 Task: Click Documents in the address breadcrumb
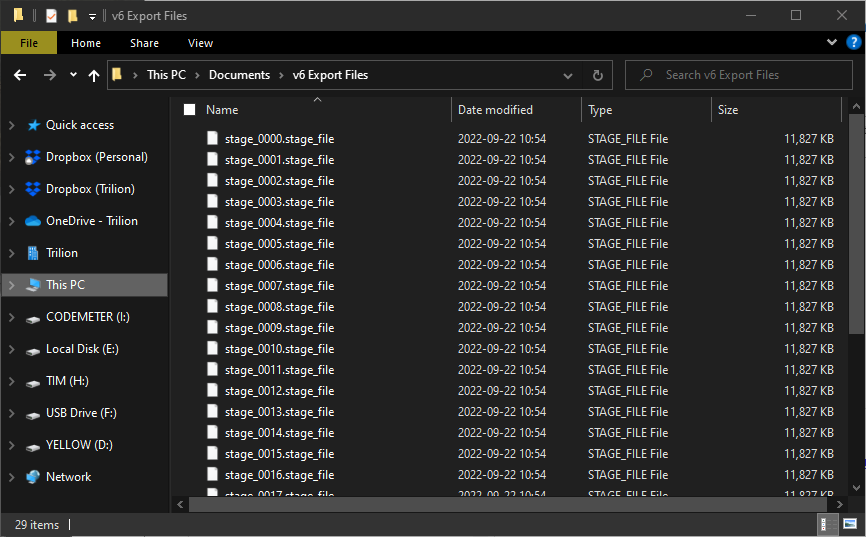pos(239,75)
